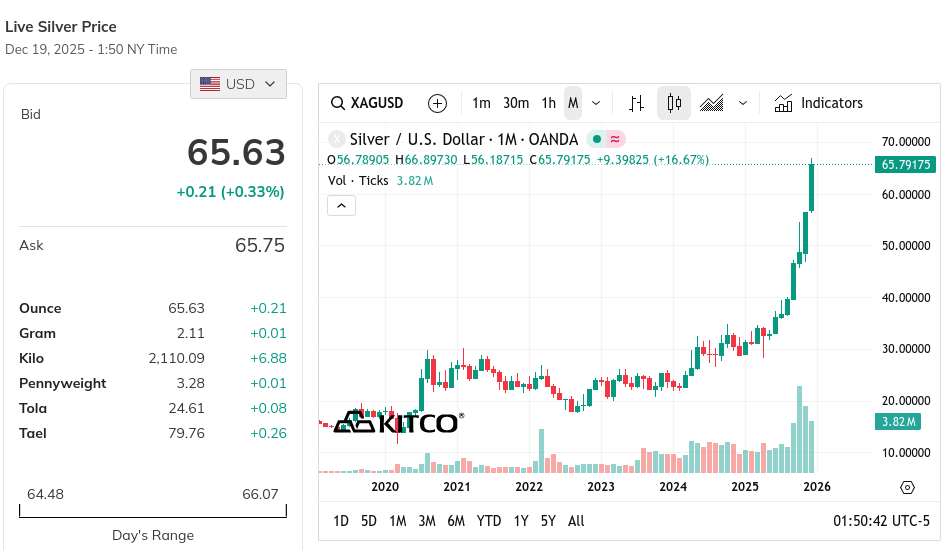Set the chart range to 1D
The height and width of the screenshot is (550, 952).
point(341,521)
